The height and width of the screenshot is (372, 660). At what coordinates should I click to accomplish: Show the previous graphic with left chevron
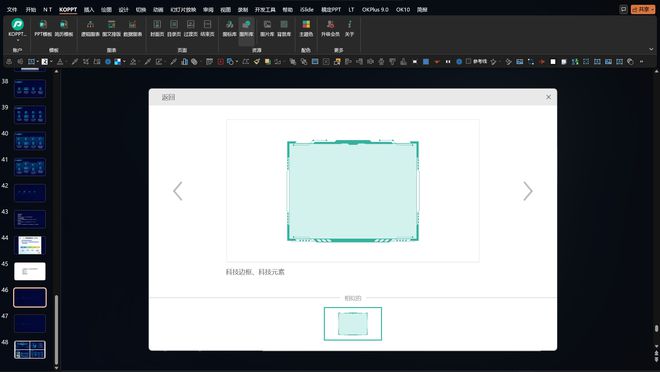tap(178, 191)
